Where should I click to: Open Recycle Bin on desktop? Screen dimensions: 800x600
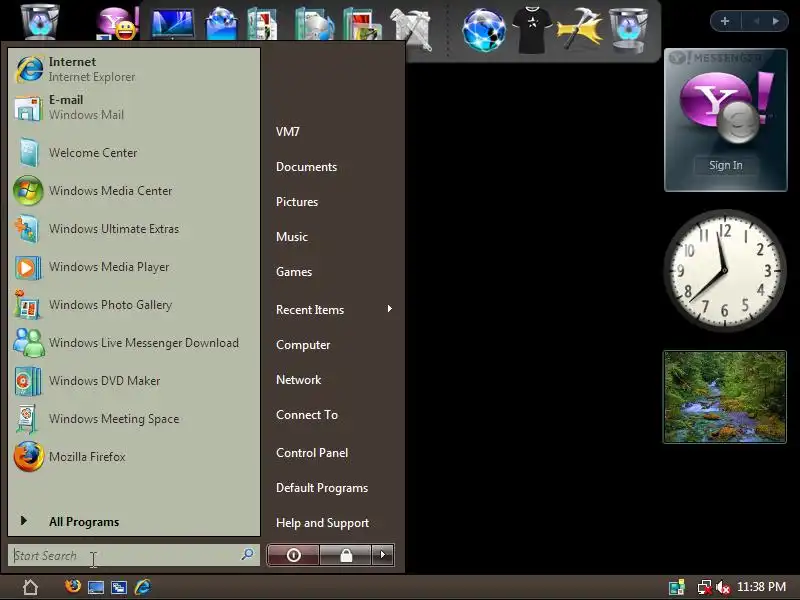point(40,21)
